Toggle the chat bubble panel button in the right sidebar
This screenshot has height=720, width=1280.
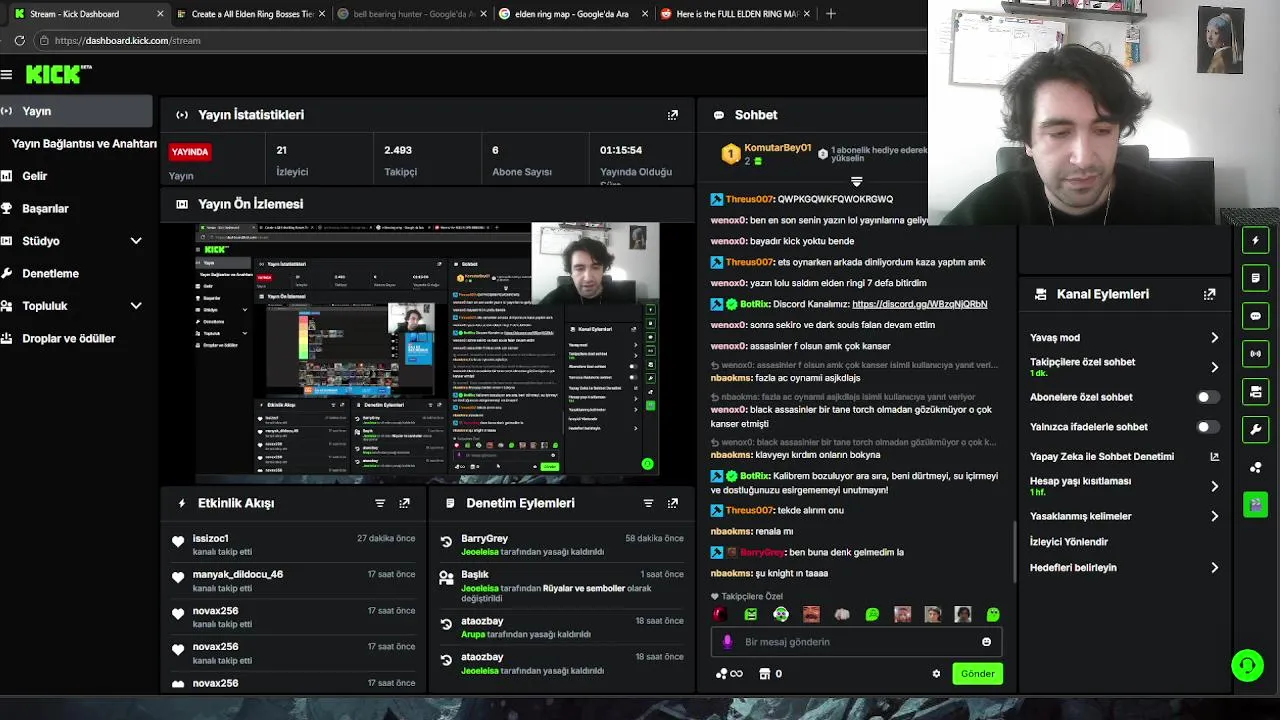point(1256,316)
